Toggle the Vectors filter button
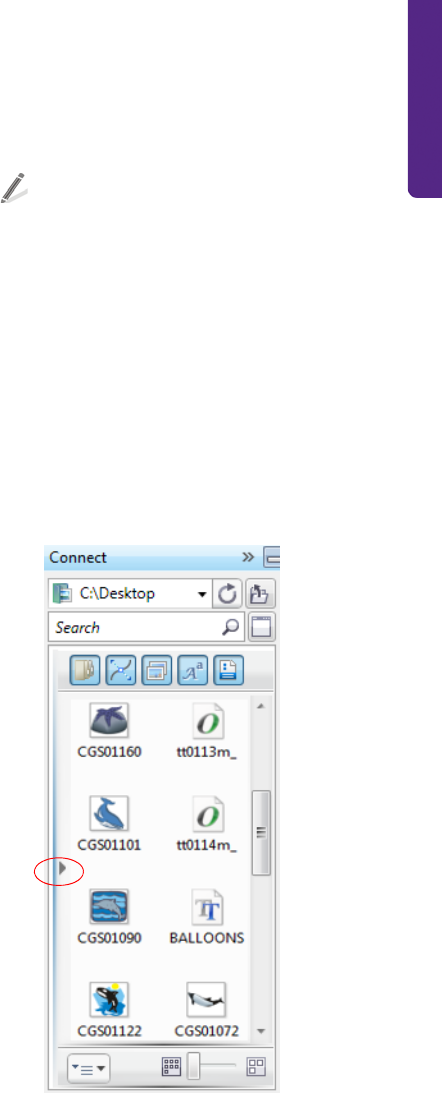This screenshot has width=442, height=1093. [121, 670]
